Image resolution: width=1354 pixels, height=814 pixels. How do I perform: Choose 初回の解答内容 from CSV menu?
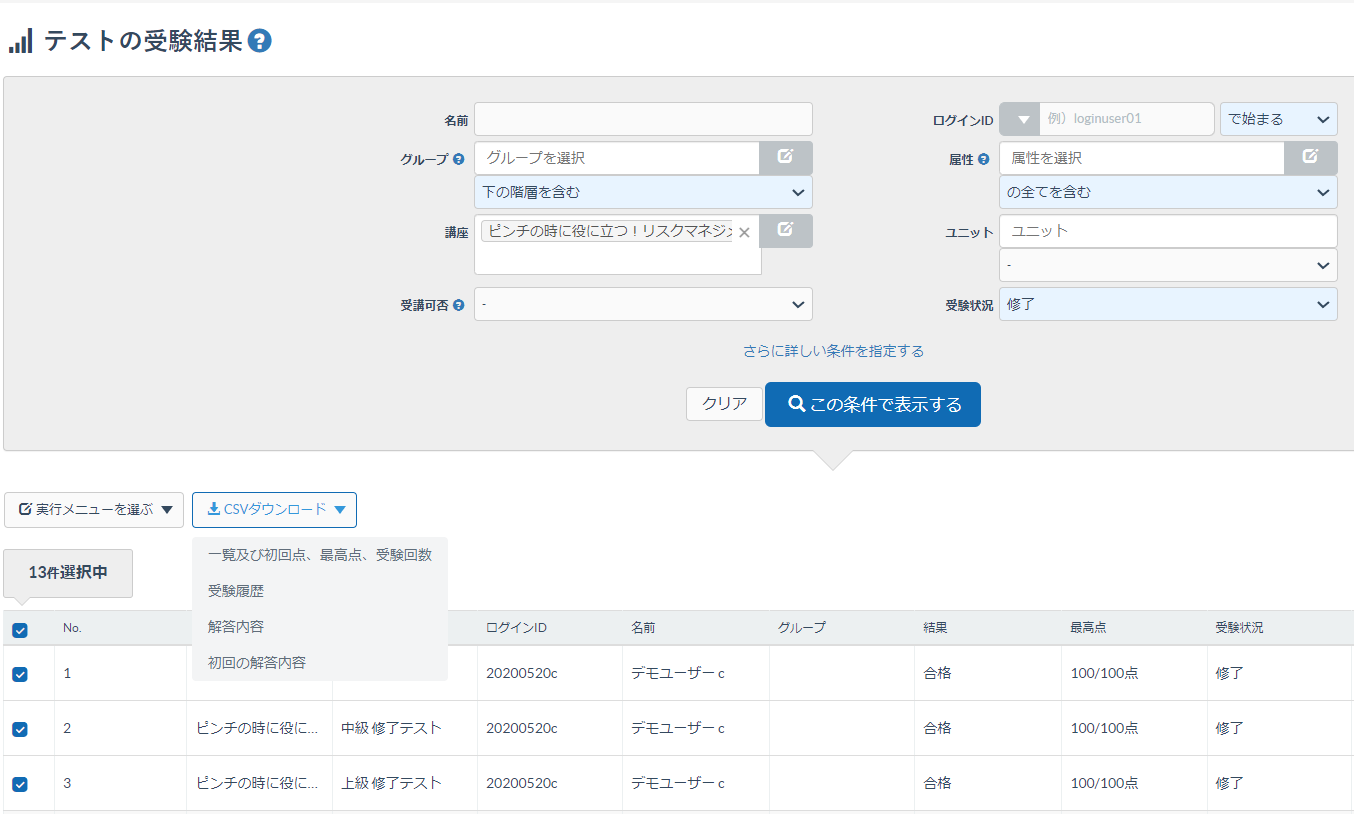(320, 663)
